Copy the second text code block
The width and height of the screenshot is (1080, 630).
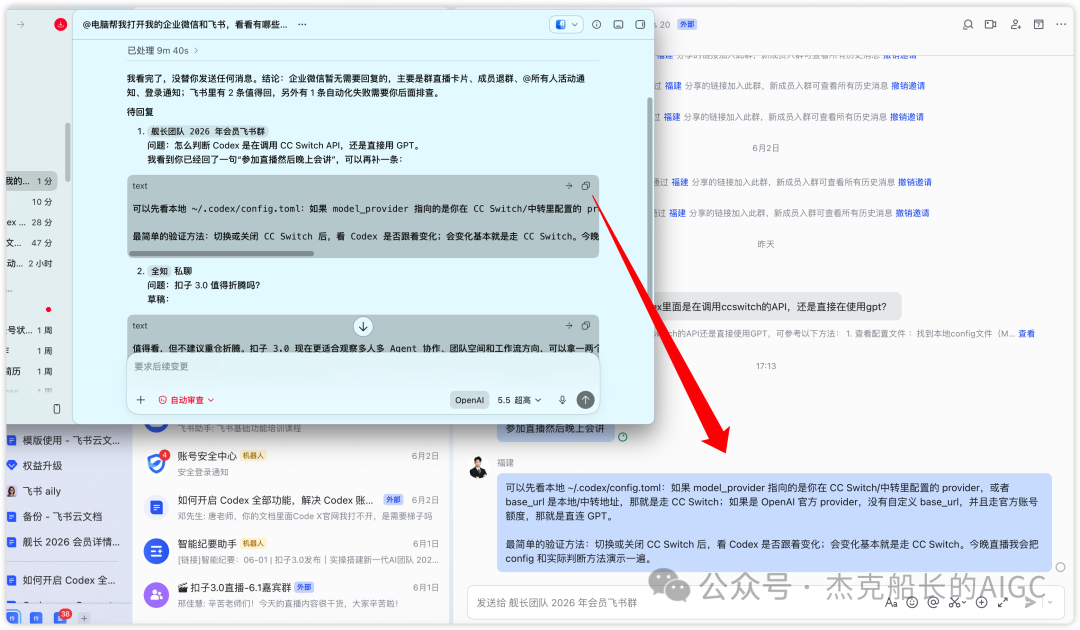(x=585, y=326)
